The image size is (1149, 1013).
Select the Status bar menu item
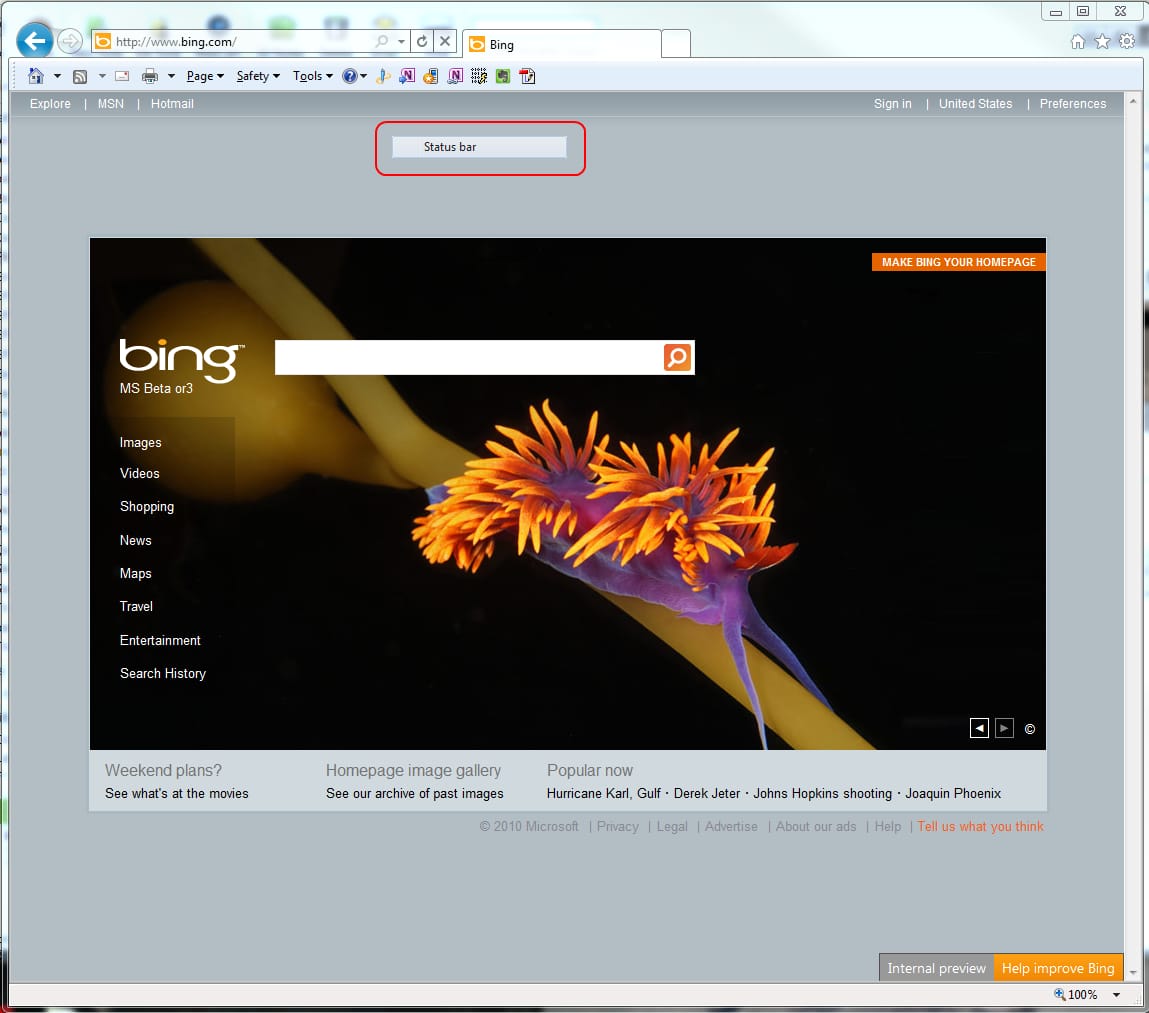click(479, 147)
